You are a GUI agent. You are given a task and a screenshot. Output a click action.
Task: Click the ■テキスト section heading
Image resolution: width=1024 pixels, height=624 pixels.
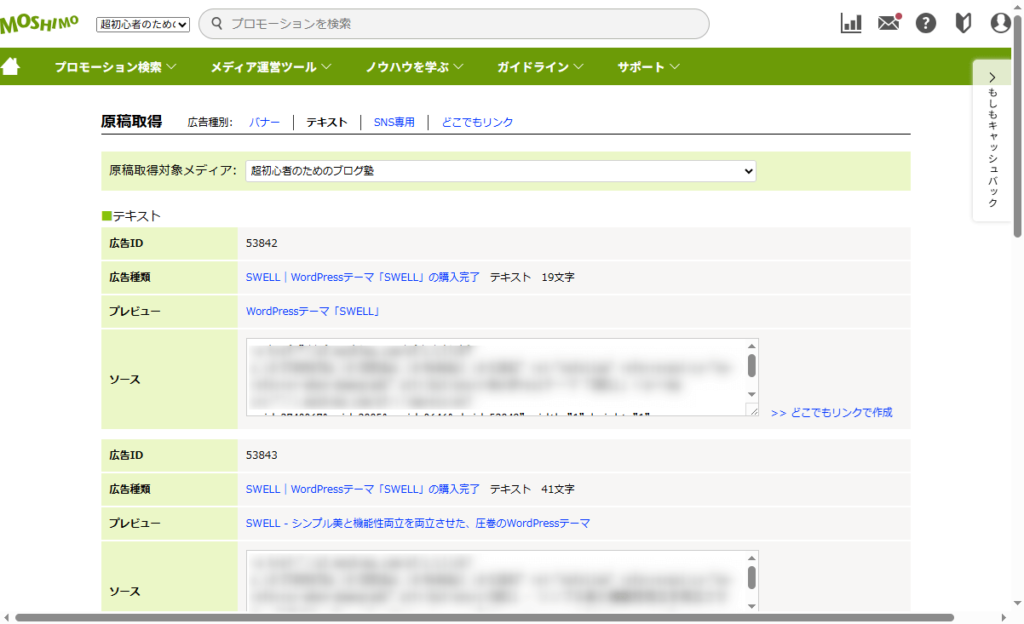pos(131,216)
